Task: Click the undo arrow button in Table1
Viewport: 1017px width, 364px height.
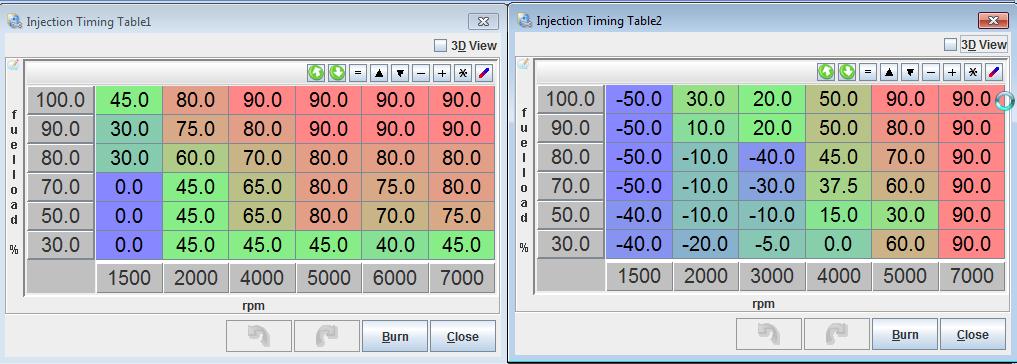Action: coord(259,336)
